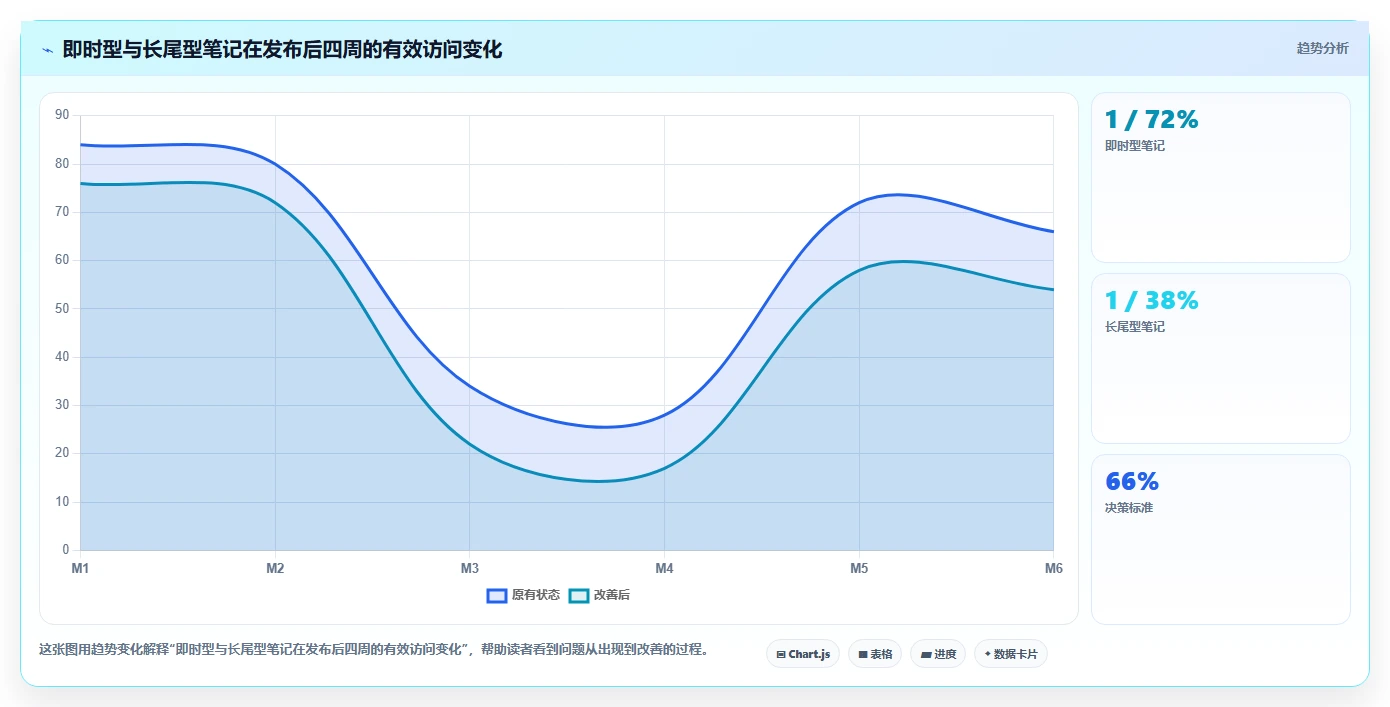1390x707 pixels.
Task: Open the 长尾型笔记 38% card
Action: coord(1221,359)
